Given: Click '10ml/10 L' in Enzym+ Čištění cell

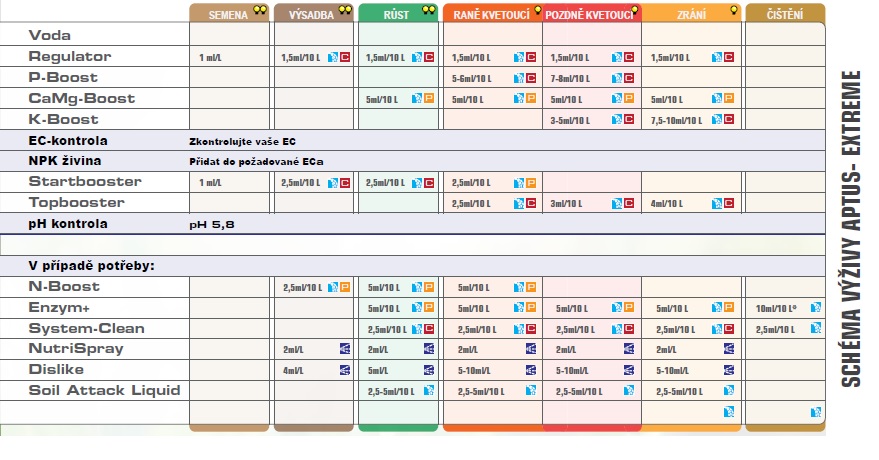Looking at the screenshot, I should pyautogui.click(x=776, y=309).
